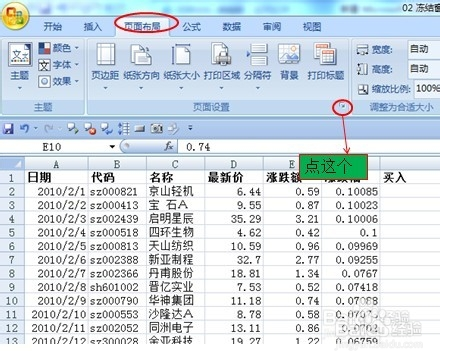Select column D header

(x=234, y=164)
